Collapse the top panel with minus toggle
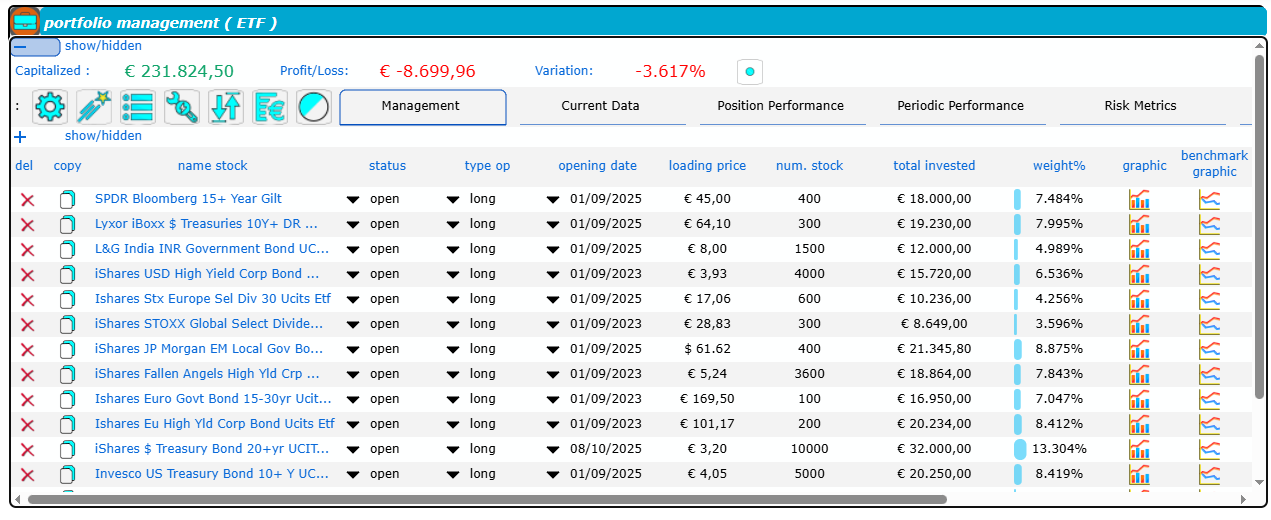Image resolution: width=1271 pixels, height=520 pixels. pos(35,46)
